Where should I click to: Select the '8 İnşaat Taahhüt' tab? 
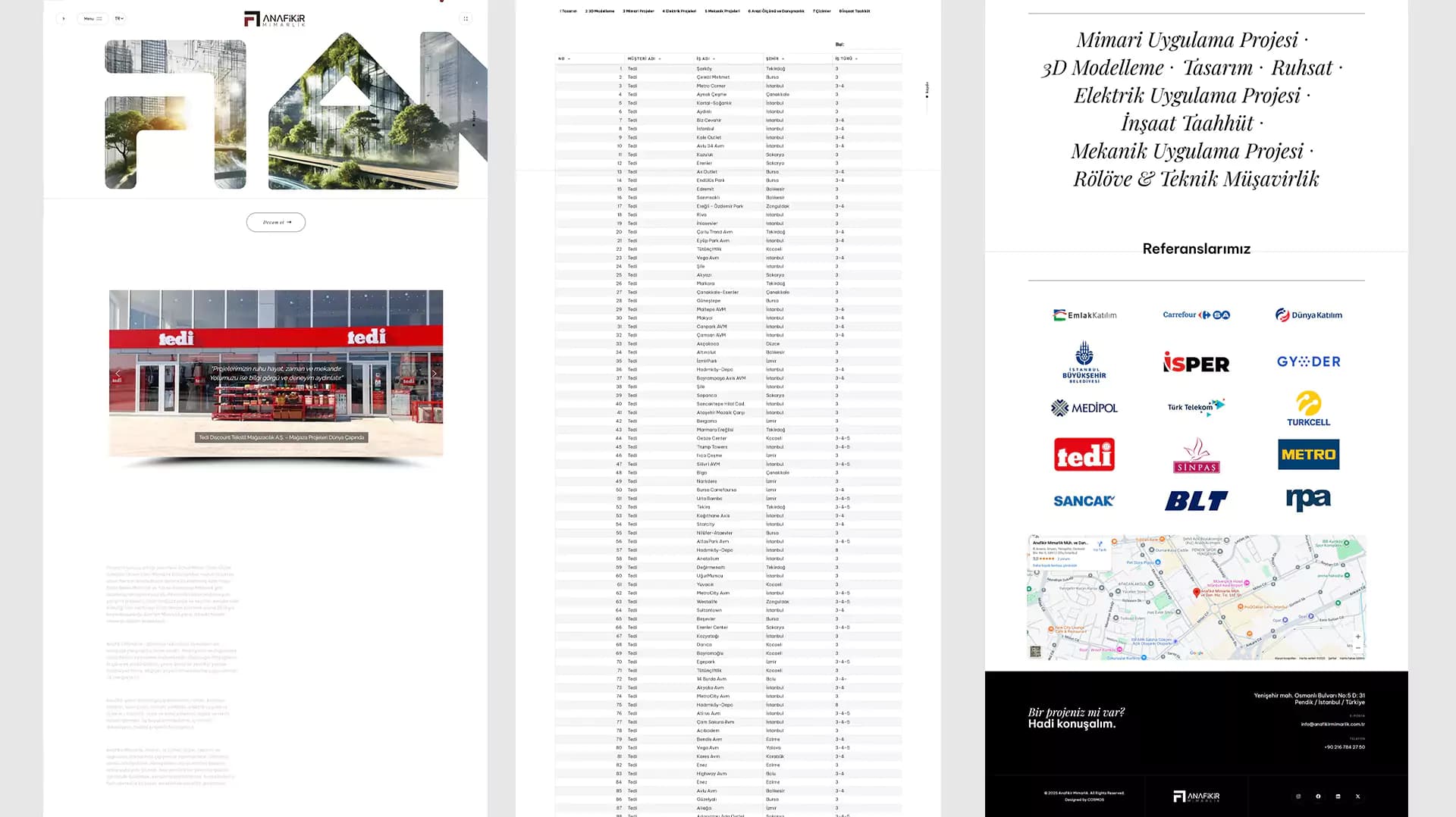(x=855, y=11)
